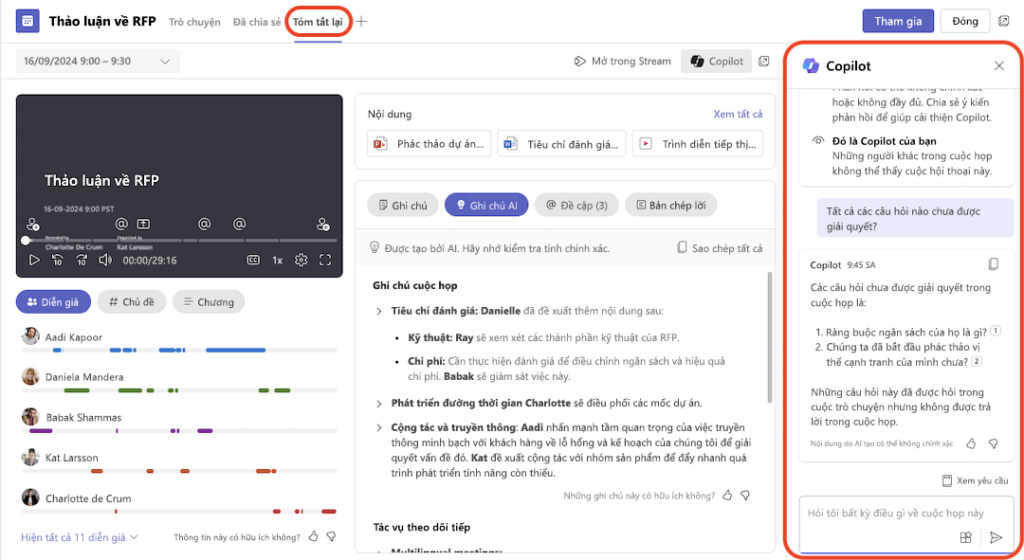Expand Hiện tất cả 11 diễn giả

[79, 537]
